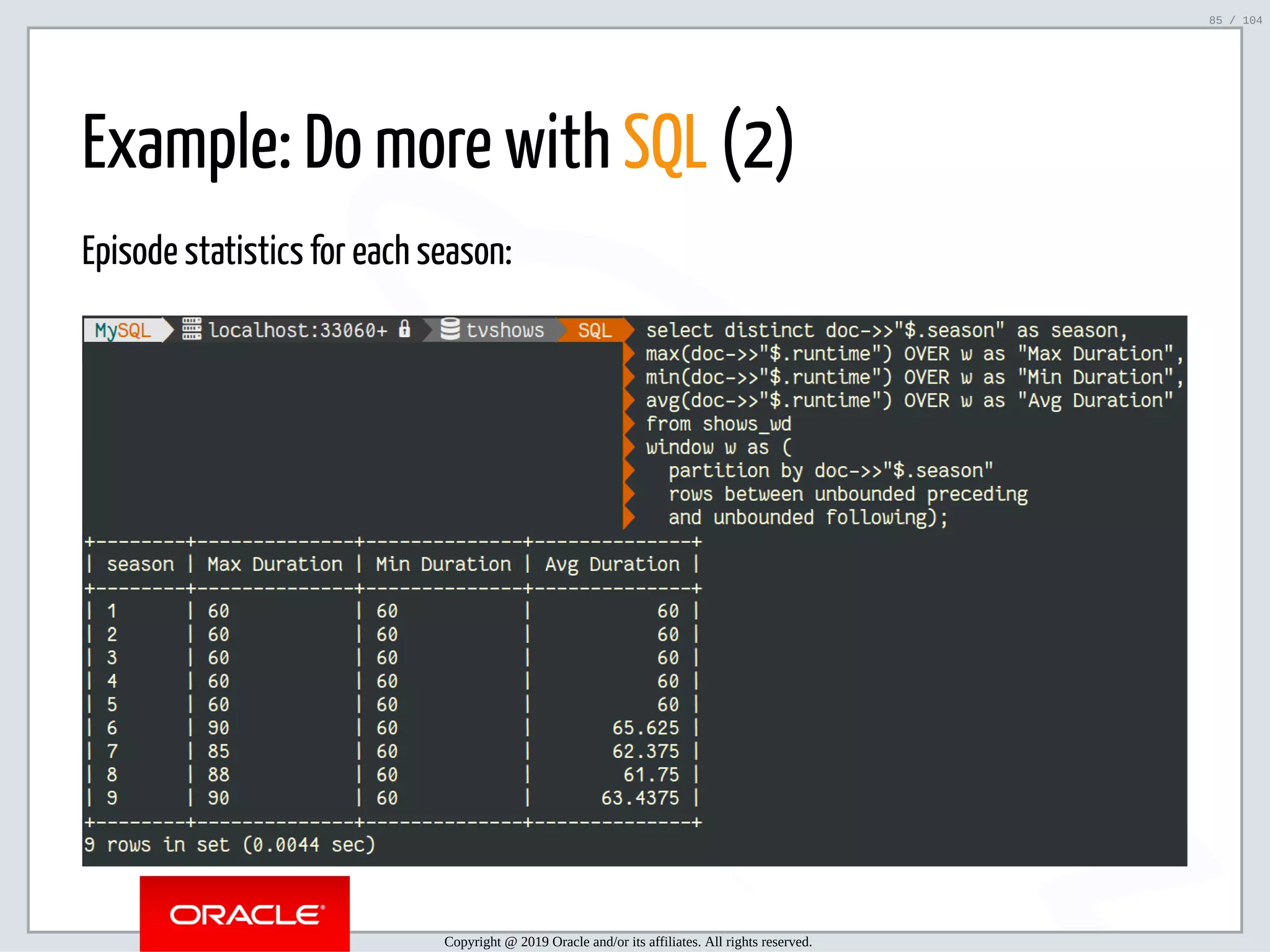Click the server rack icon before localhost

point(192,329)
